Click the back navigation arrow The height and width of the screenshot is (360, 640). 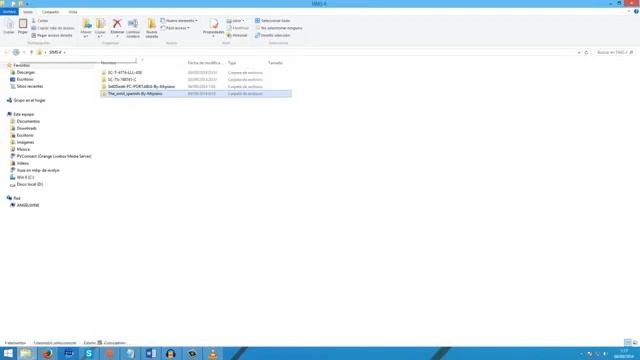[6, 52]
